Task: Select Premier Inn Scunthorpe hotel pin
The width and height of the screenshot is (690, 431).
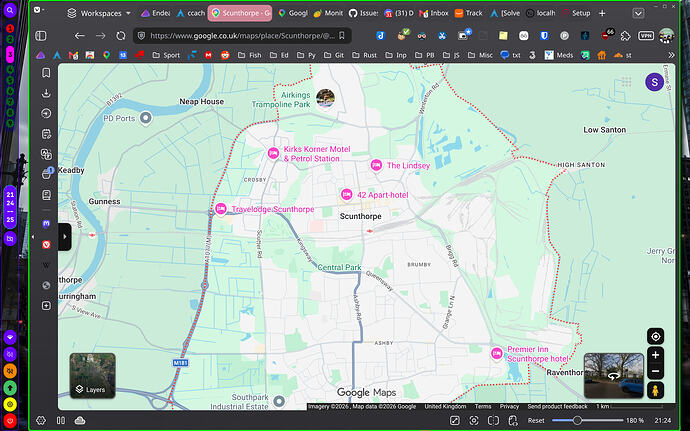Action: pyautogui.click(x=496, y=354)
